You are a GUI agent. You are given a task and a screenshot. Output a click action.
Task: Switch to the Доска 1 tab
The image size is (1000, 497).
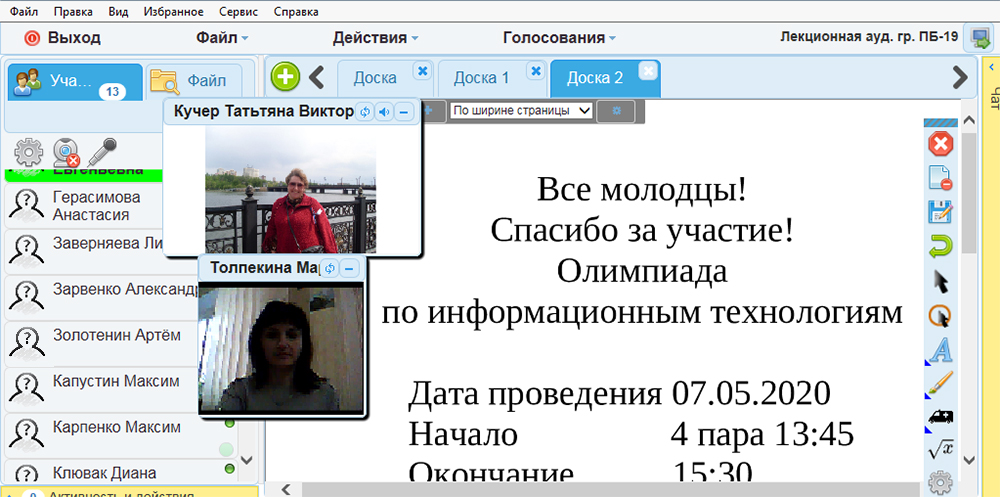point(481,78)
